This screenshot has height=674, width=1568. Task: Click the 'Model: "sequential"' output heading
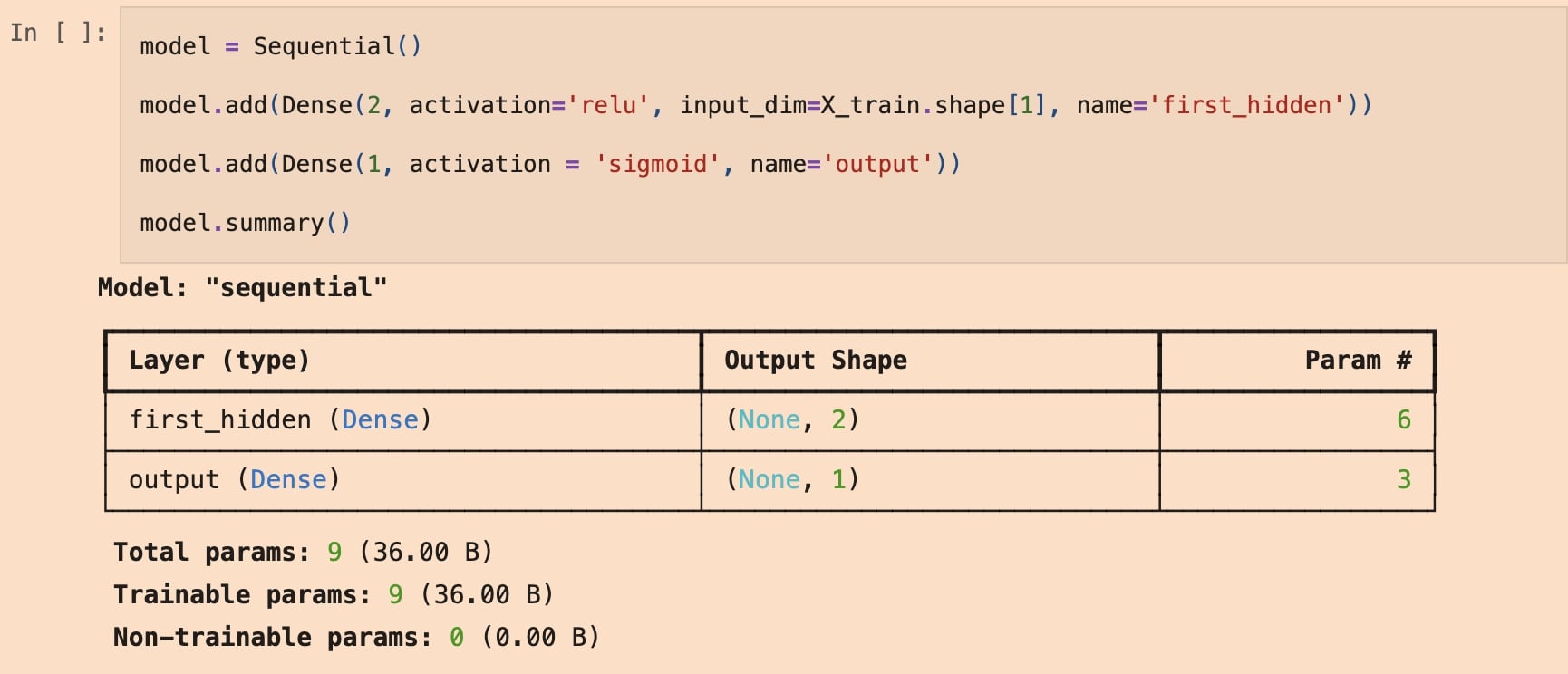pyautogui.click(x=242, y=288)
